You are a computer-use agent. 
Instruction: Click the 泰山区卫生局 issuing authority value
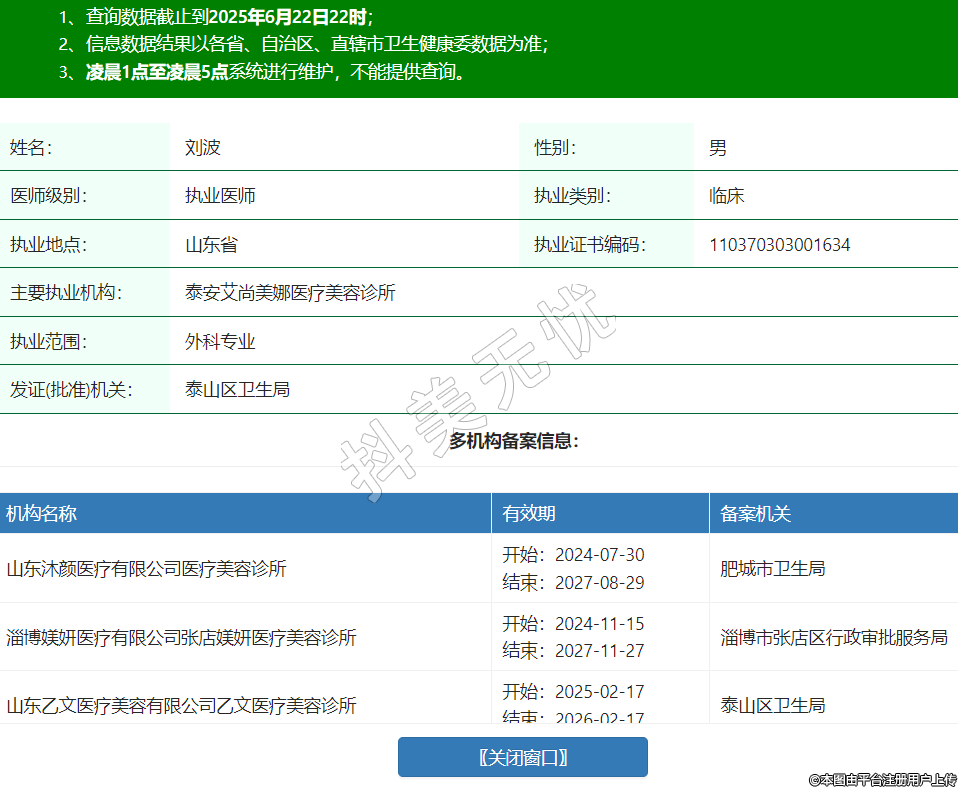237,390
